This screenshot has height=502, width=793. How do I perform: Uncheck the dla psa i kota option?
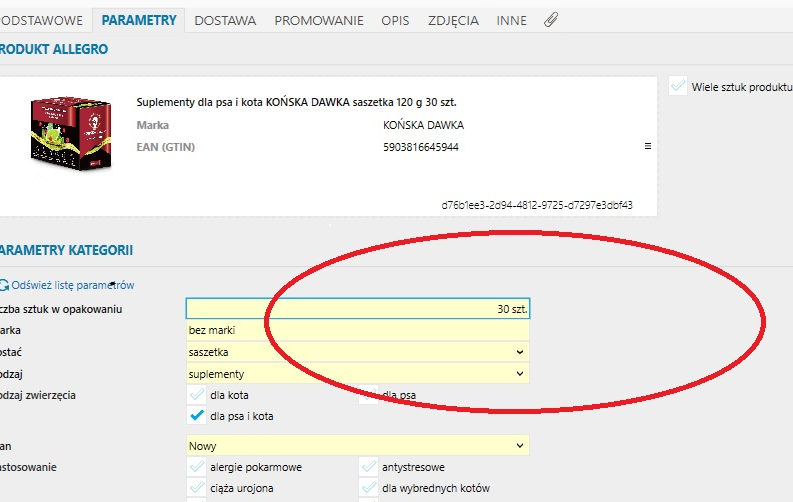pos(197,416)
